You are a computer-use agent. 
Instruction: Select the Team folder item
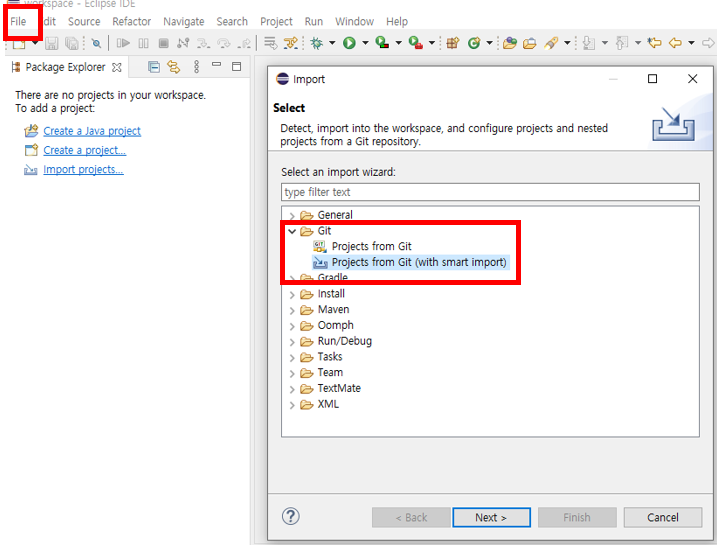330,373
